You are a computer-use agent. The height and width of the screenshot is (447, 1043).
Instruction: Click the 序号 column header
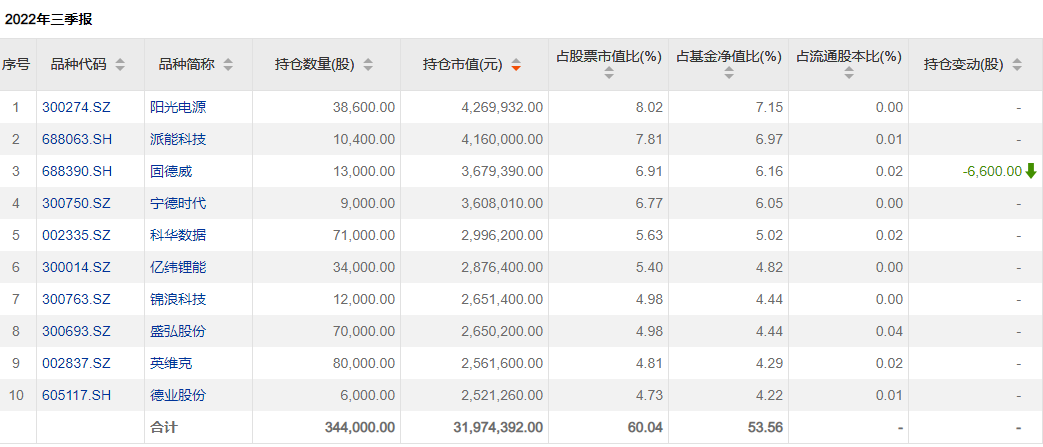pyautogui.click(x=16, y=65)
